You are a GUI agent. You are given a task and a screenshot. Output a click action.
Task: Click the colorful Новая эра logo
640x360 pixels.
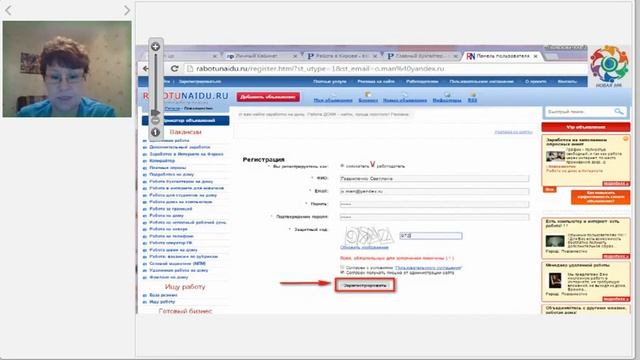(609, 66)
